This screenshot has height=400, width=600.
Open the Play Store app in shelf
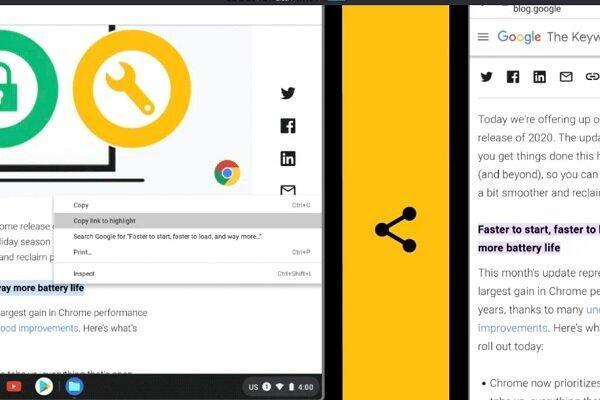click(x=44, y=387)
